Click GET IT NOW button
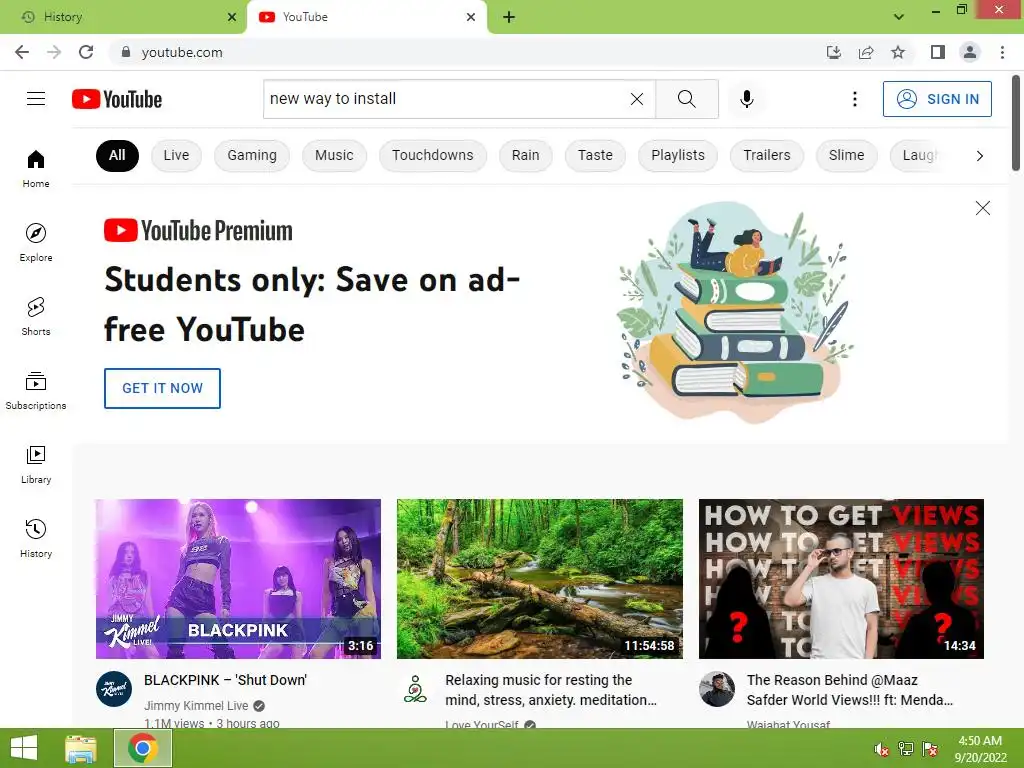This screenshot has height=768, width=1024. [162, 388]
